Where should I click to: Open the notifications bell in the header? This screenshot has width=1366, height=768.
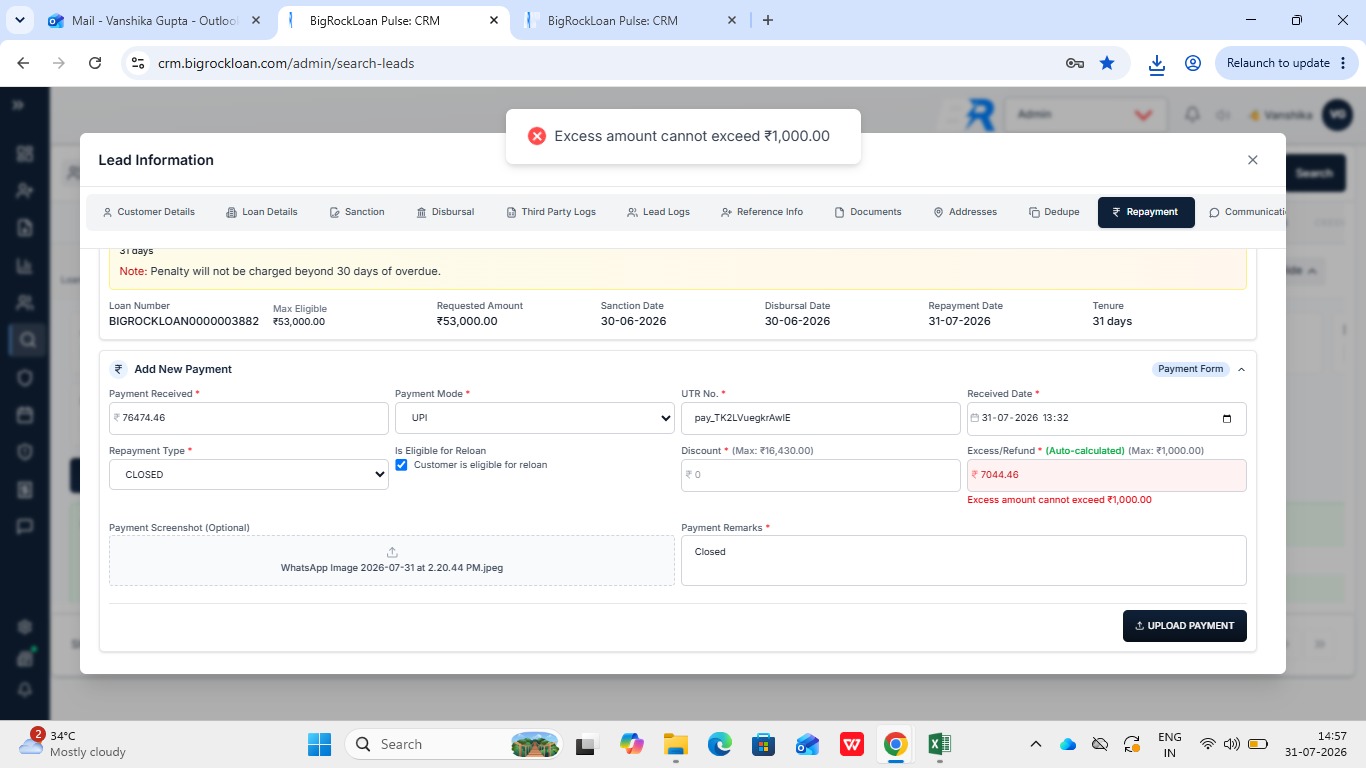1192,115
